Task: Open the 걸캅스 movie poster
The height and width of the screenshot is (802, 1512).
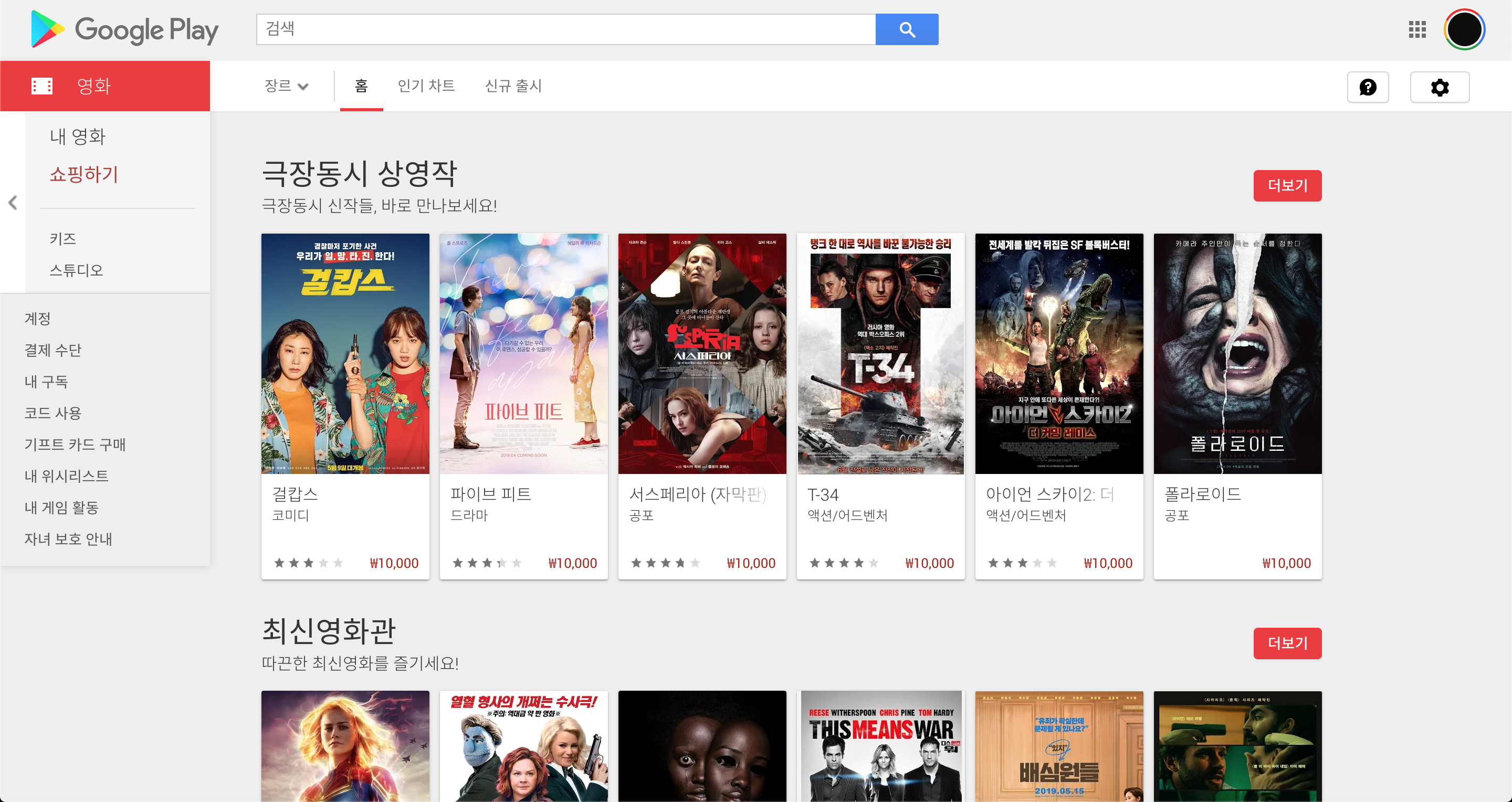Action: [x=345, y=354]
